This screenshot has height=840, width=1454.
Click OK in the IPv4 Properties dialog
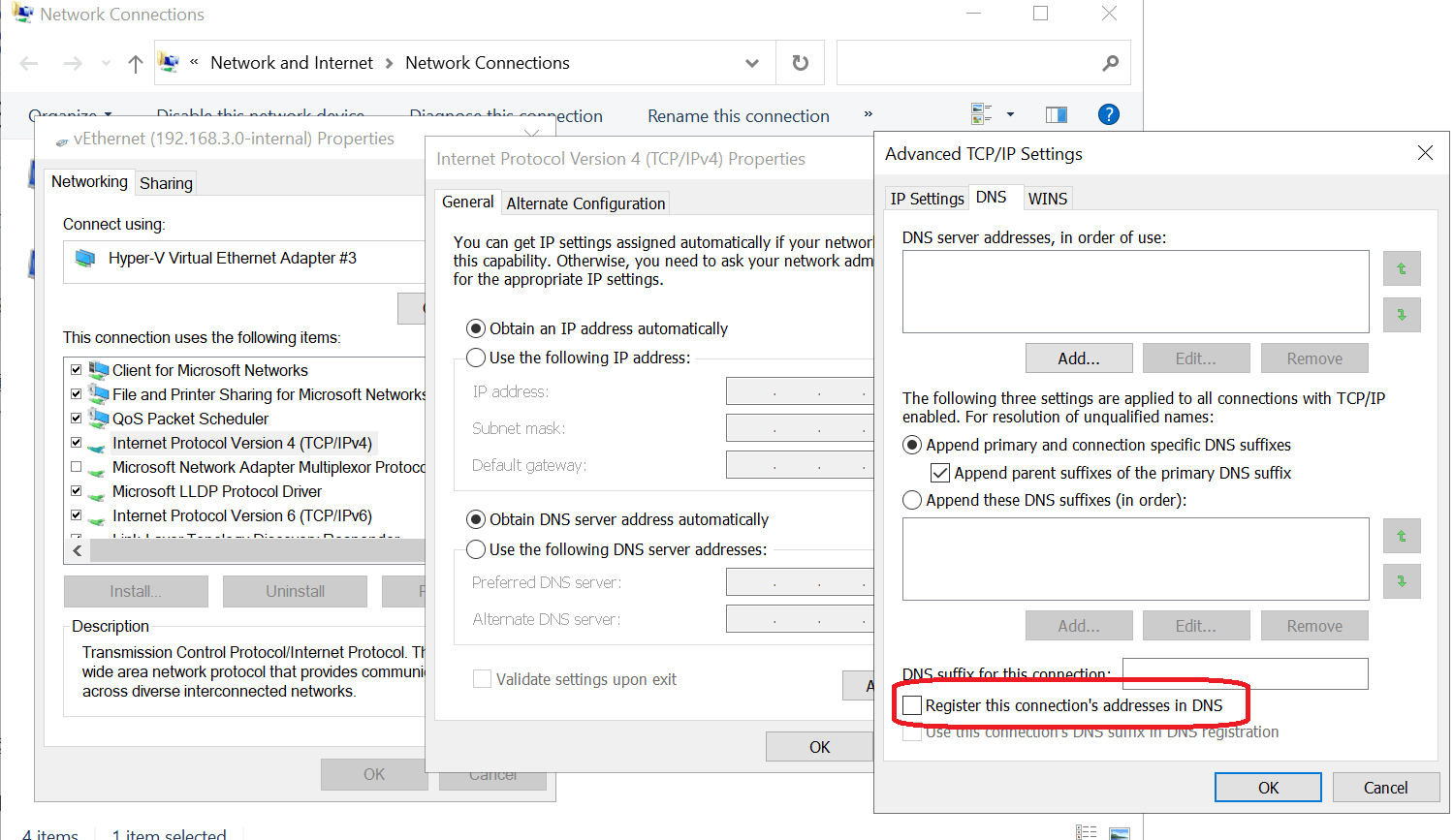pos(819,747)
